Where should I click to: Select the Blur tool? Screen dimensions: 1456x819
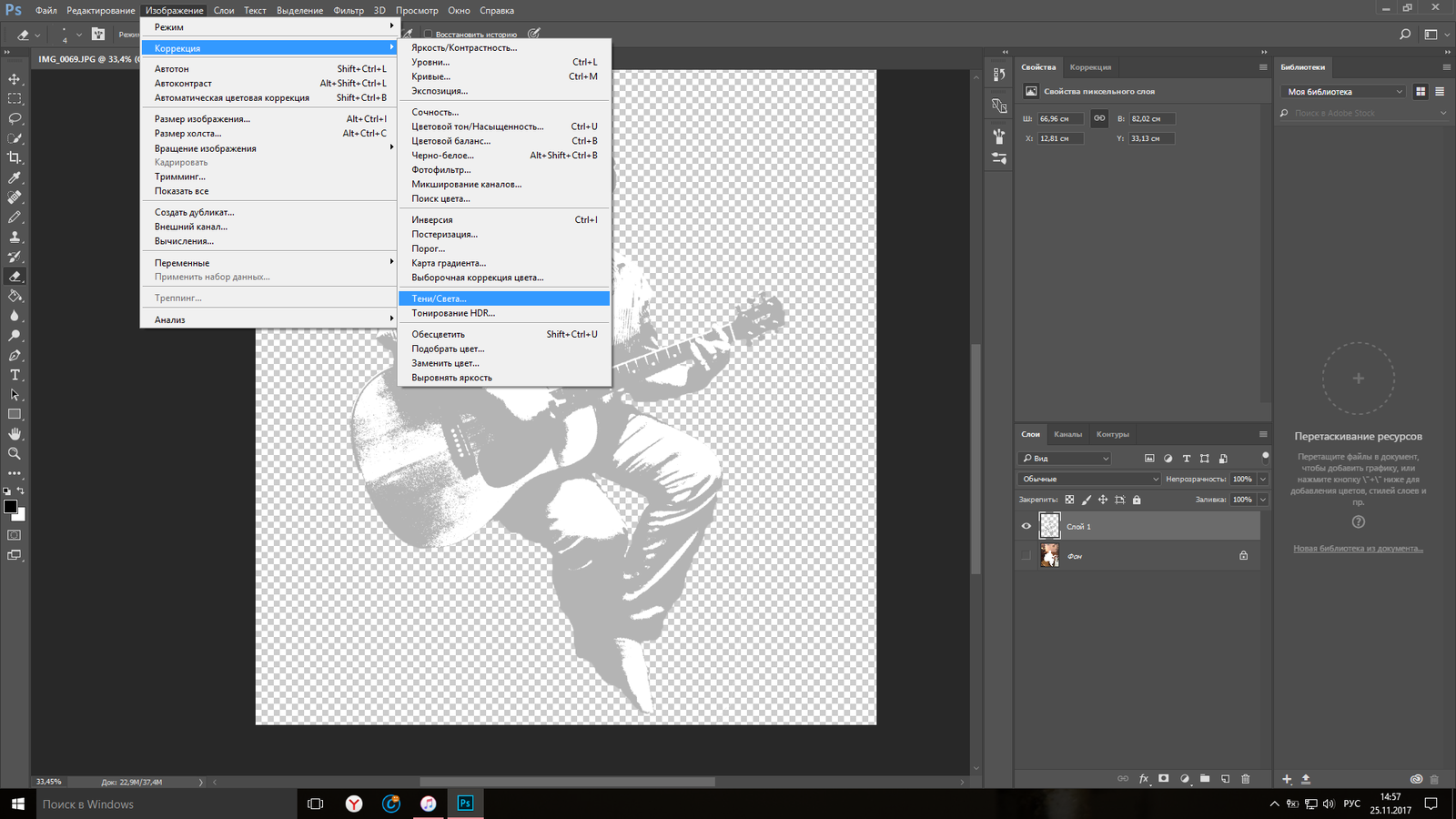(x=15, y=316)
